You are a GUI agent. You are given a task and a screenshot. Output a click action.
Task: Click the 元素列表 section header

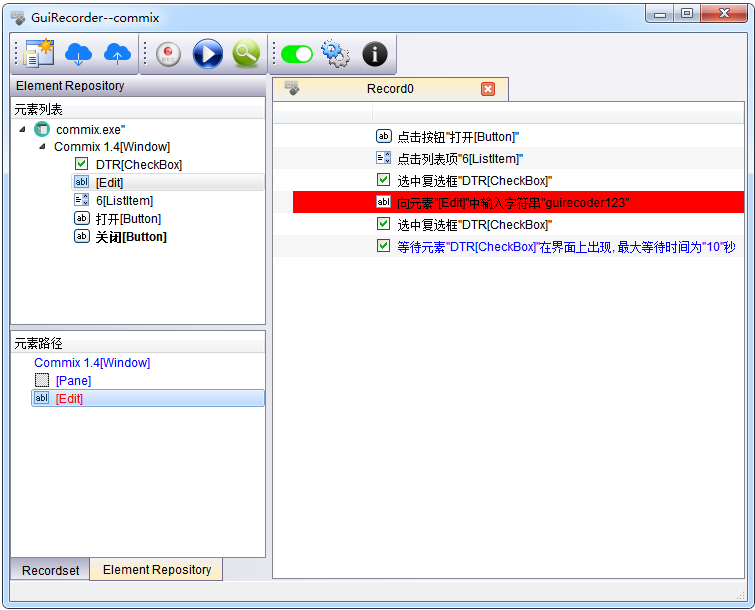tap(138, 110)
